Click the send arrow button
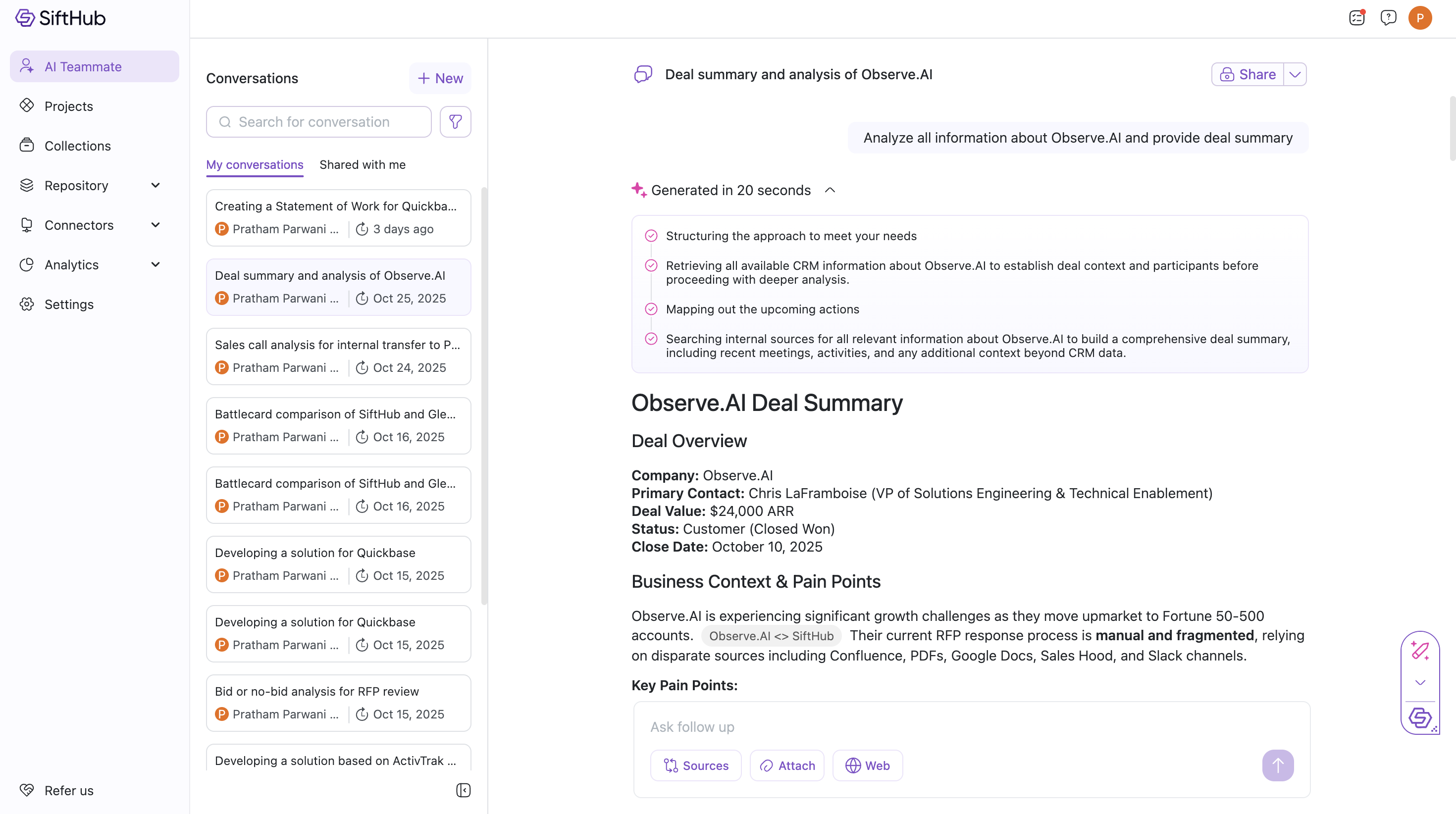 1277,765
